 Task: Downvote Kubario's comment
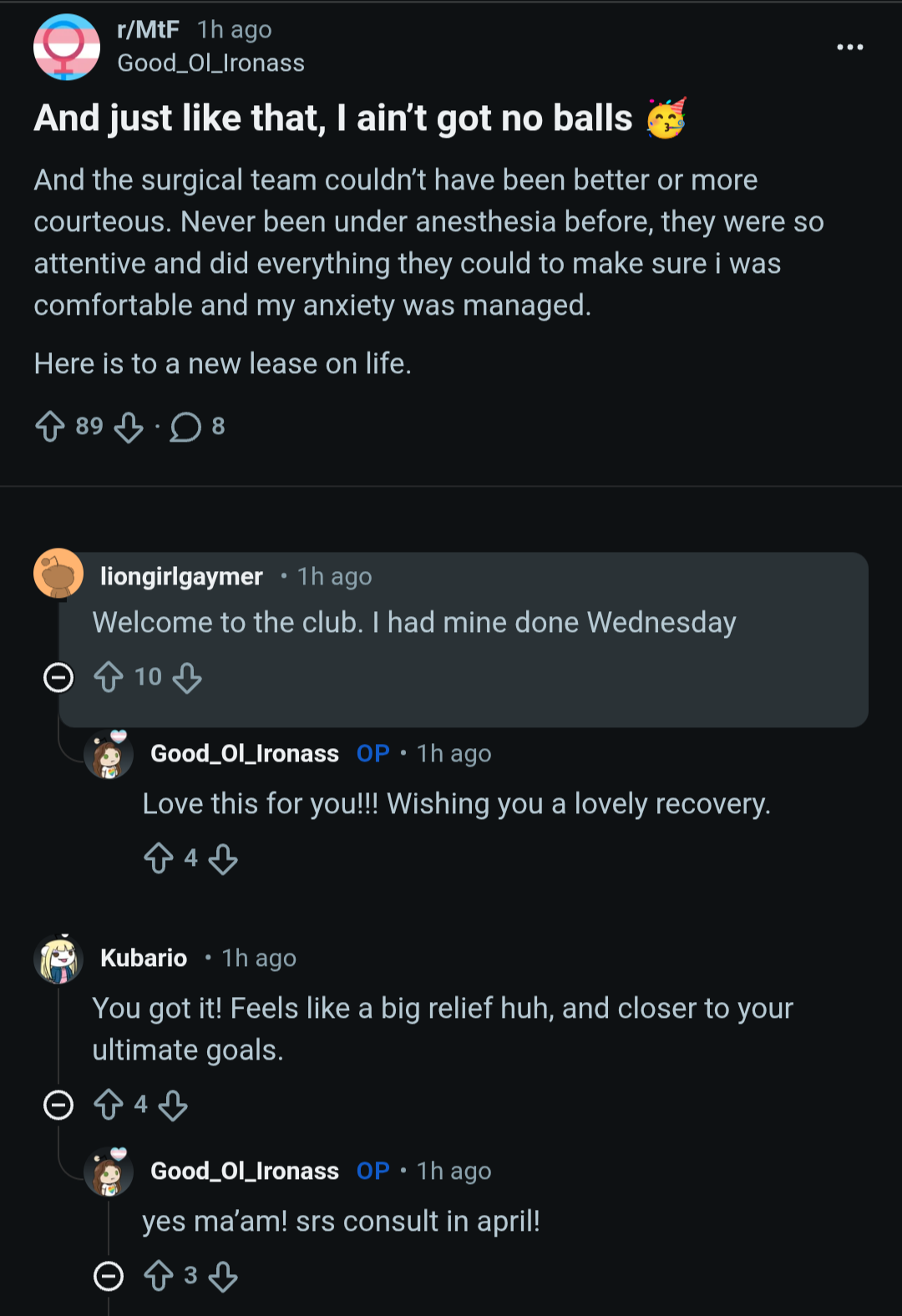[173, 1106]
